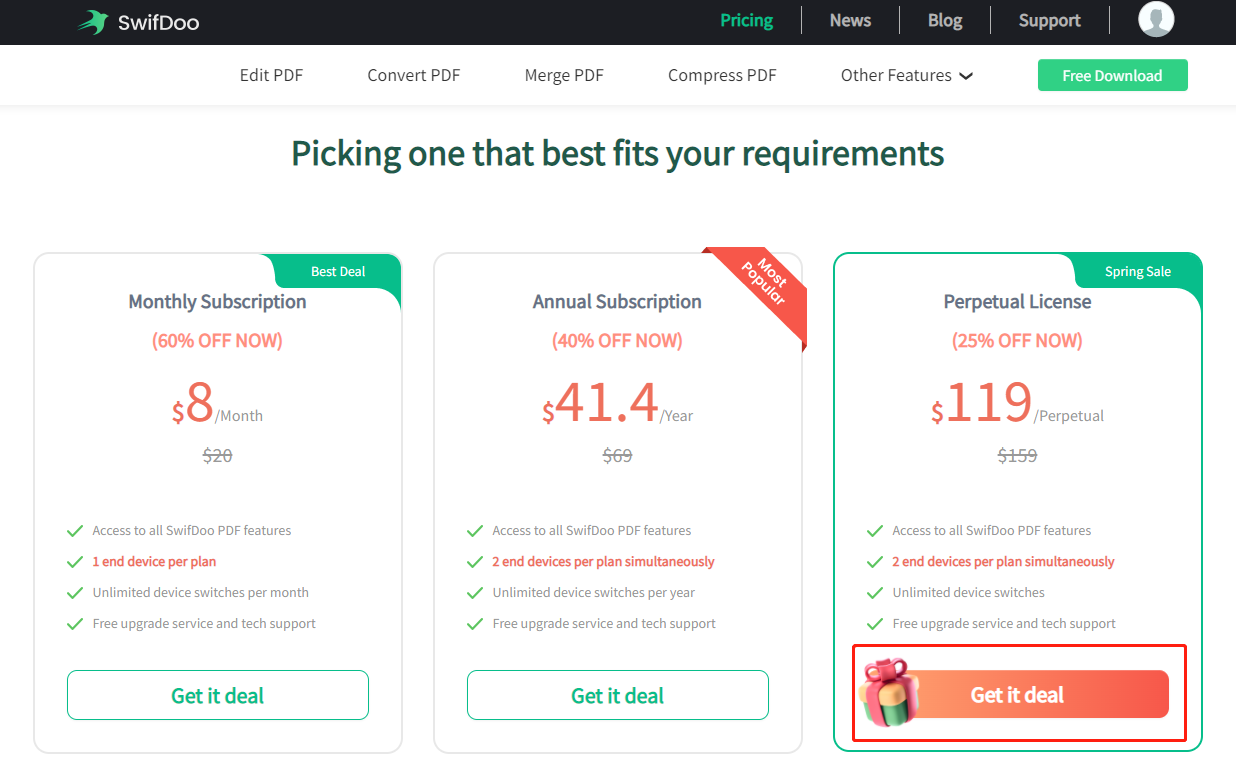Screen dimensions: 1236x767
Task: Open the user profile avatar
Action: point(1156,19)
